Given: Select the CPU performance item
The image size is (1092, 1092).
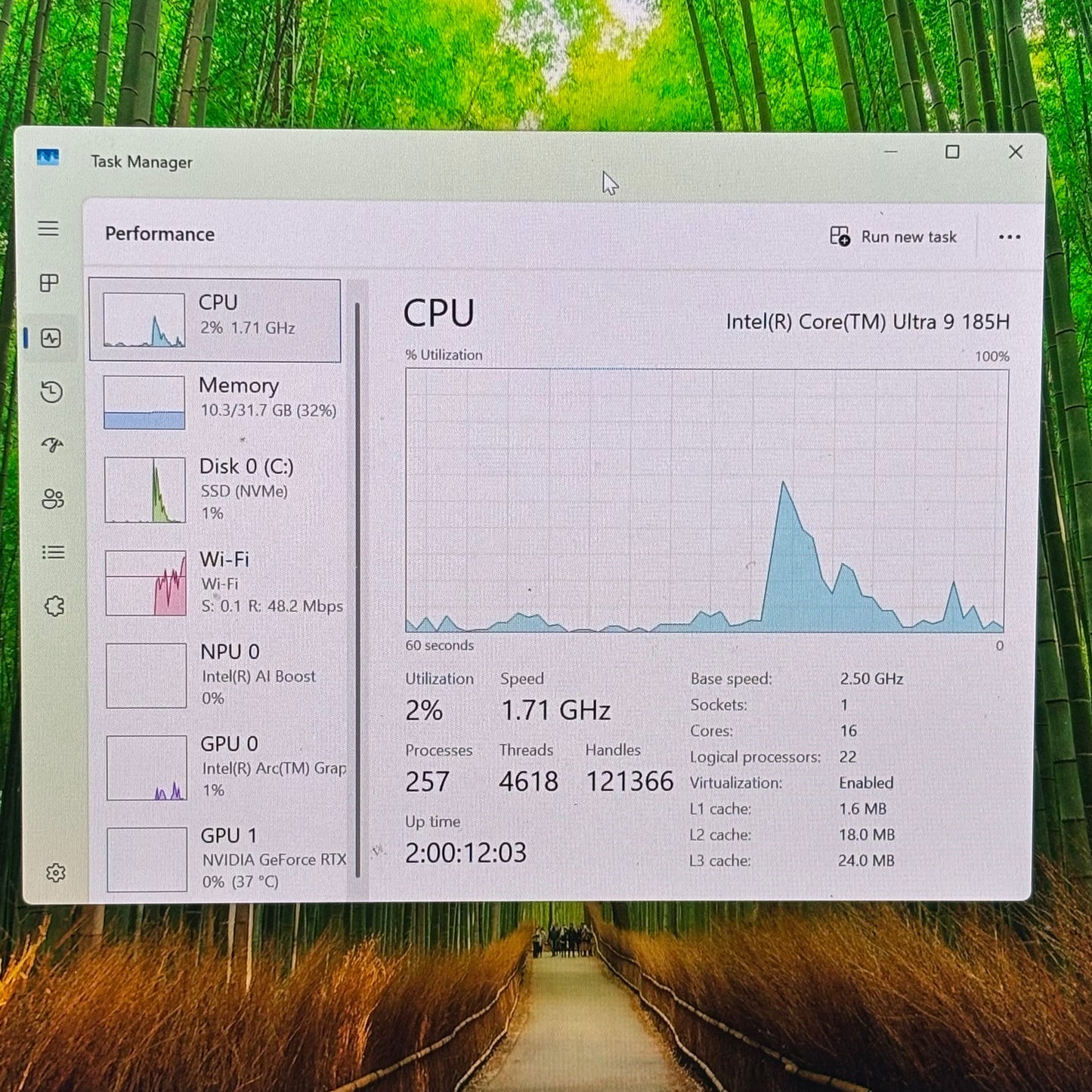Looking at the screenshot, I should point(215,320).
